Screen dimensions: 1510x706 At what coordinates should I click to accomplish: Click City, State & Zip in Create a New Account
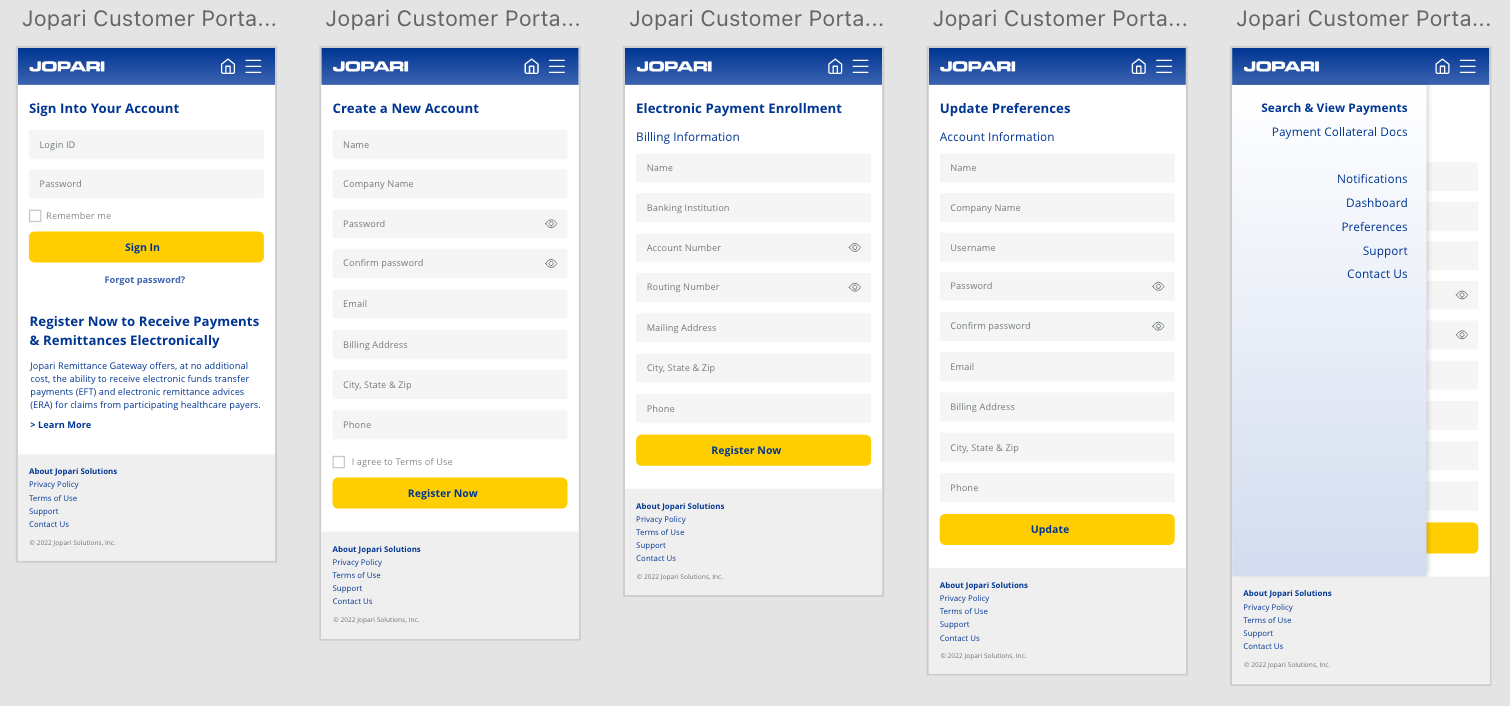coord(450,385)
